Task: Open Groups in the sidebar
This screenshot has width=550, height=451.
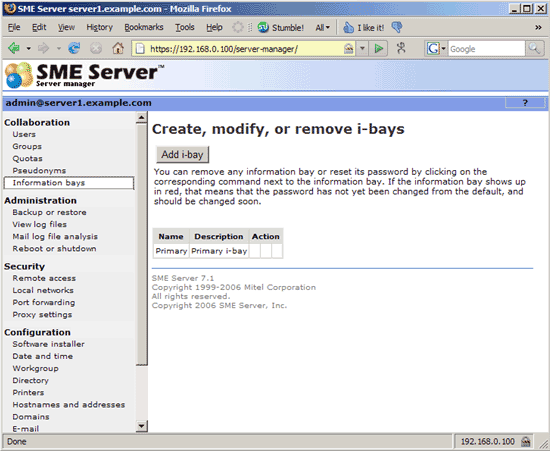Action: coord(27,147)
